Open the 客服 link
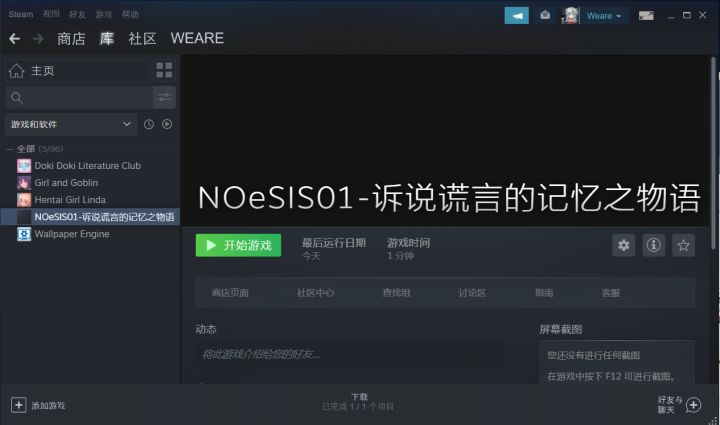The image size is (720, 425). point(611,293)
